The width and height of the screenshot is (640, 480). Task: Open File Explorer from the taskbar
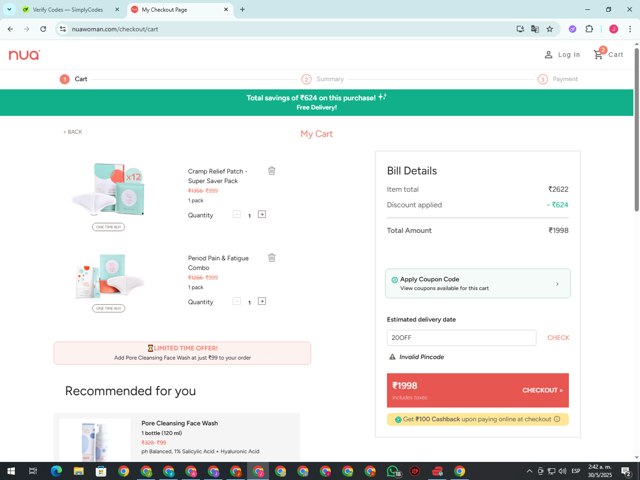coord(79,471)
